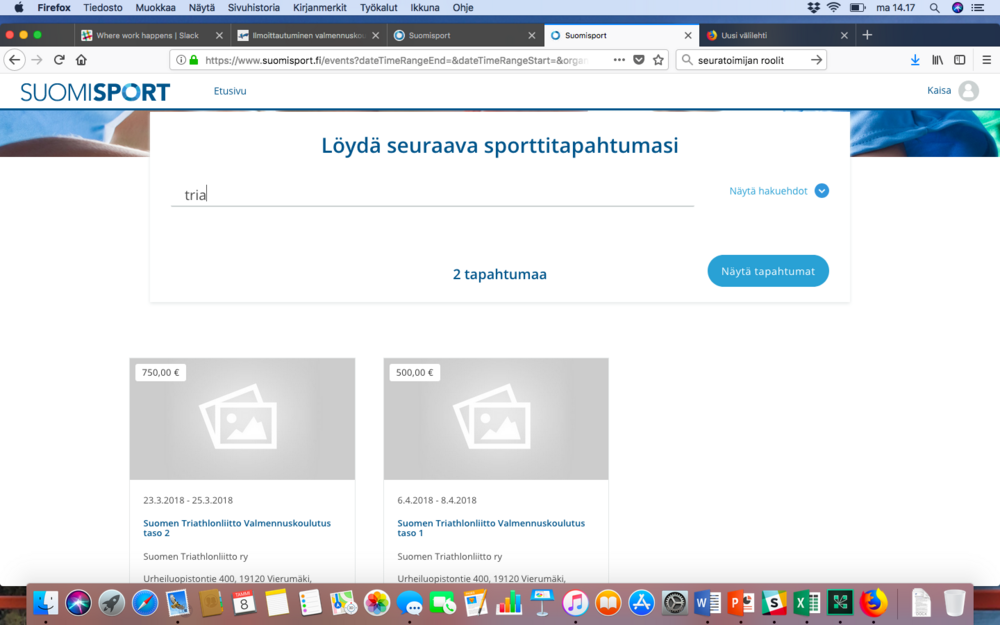The image size is (1000, 625).
Task: Open the Firefox application menu
Action: pyautogui.click(x=54, y=8)
